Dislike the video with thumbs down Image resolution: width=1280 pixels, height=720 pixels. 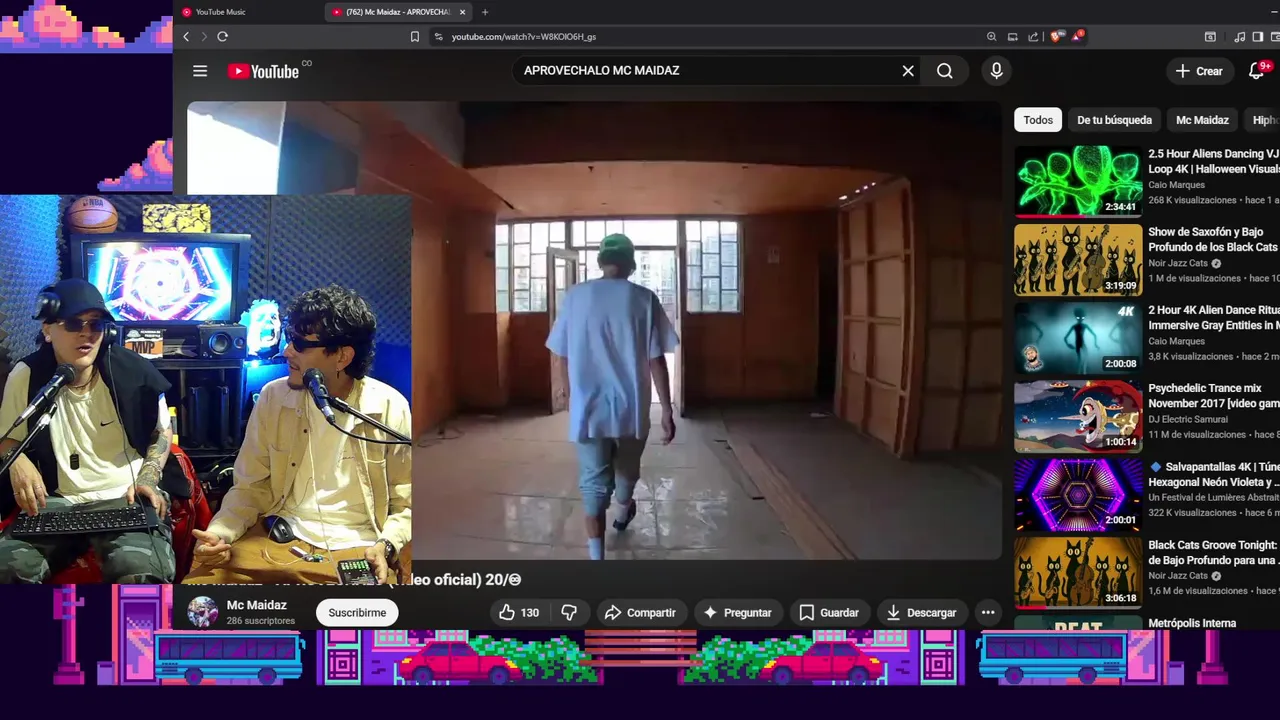tap(569, 613)
